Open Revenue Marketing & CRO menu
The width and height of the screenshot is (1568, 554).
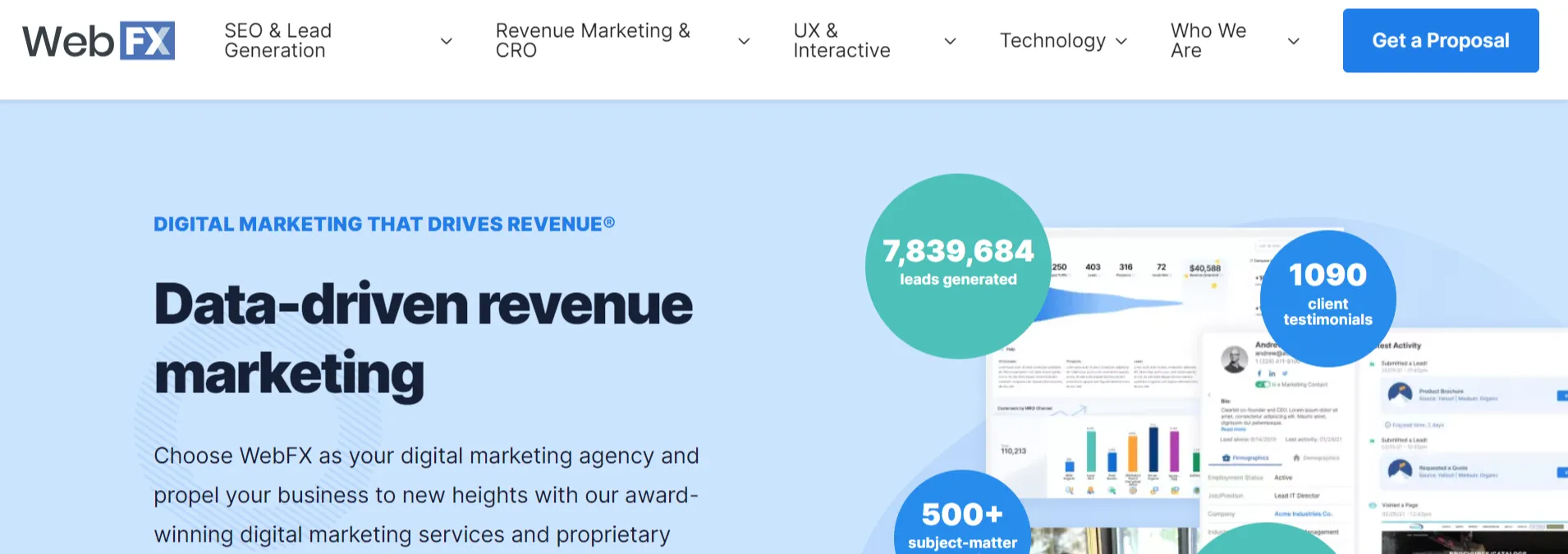[593, 40]
